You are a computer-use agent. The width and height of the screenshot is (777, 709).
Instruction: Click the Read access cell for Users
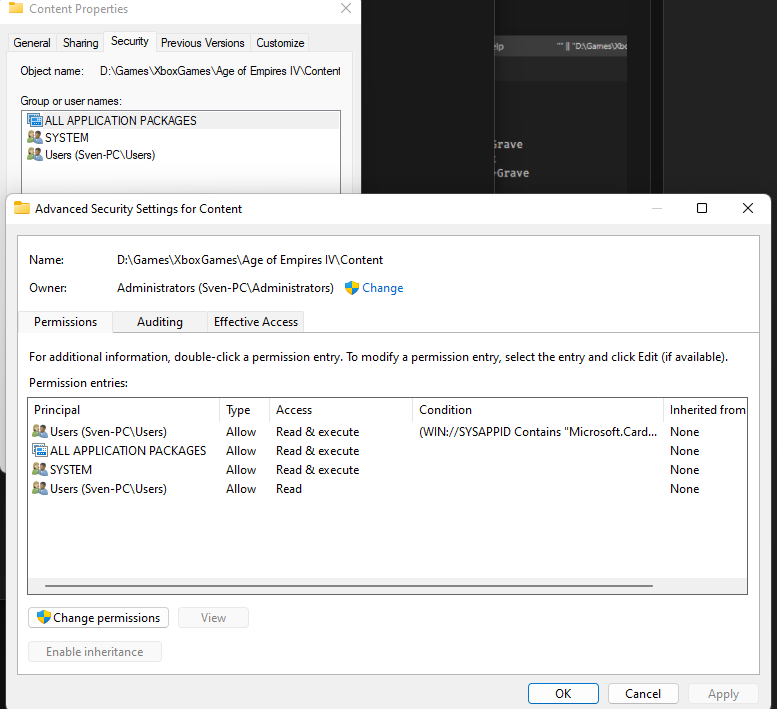click(x=289, y=489)
